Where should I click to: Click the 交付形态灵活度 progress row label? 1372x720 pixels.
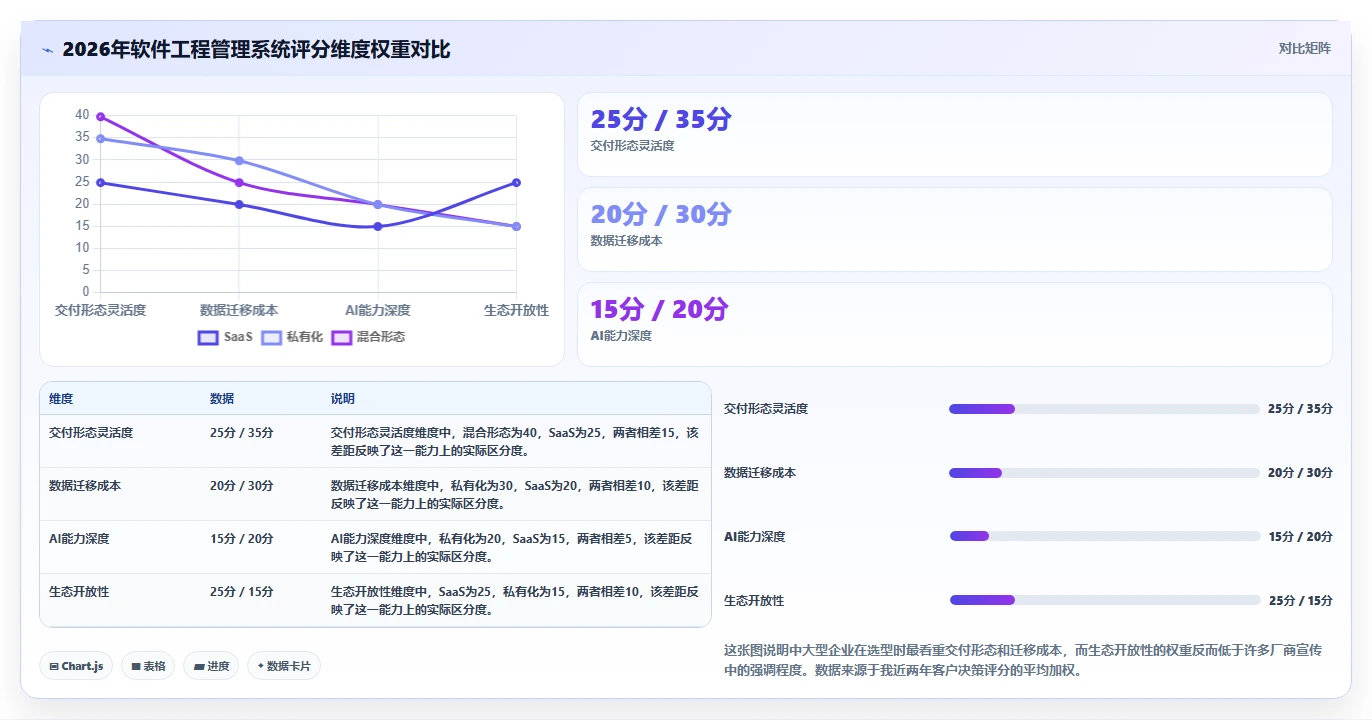click(x=766, y=409)
